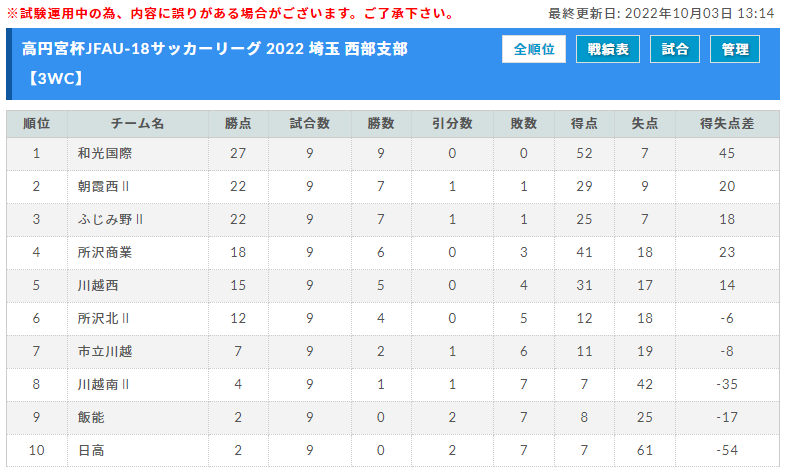Select the 飯能 team name
The height and width of the screenshot is (474, 789).
(91, 417)
